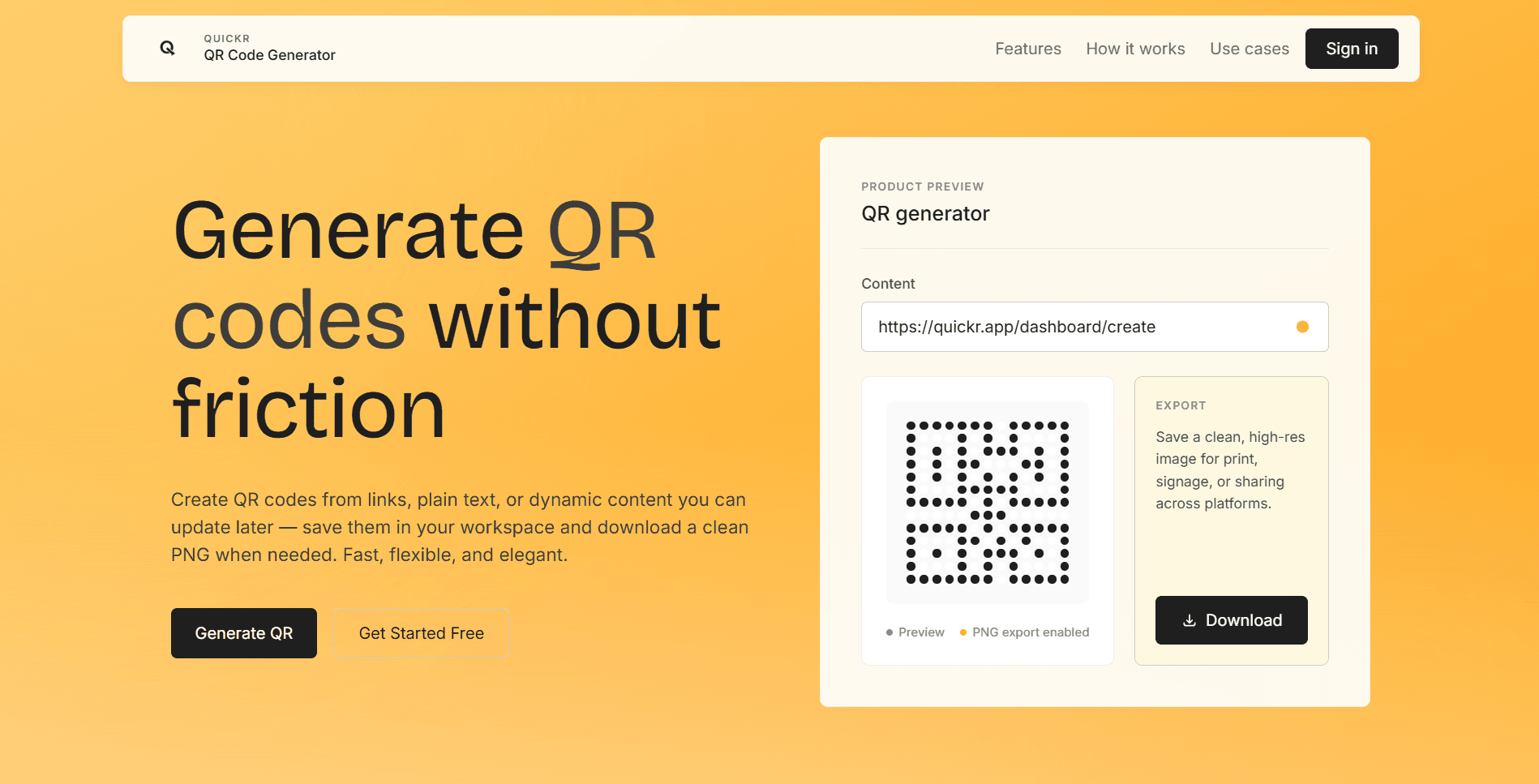Click the 'QUICKR' brand label
1539x784 pixels.
pyautogui.click(x=227, y=38)
